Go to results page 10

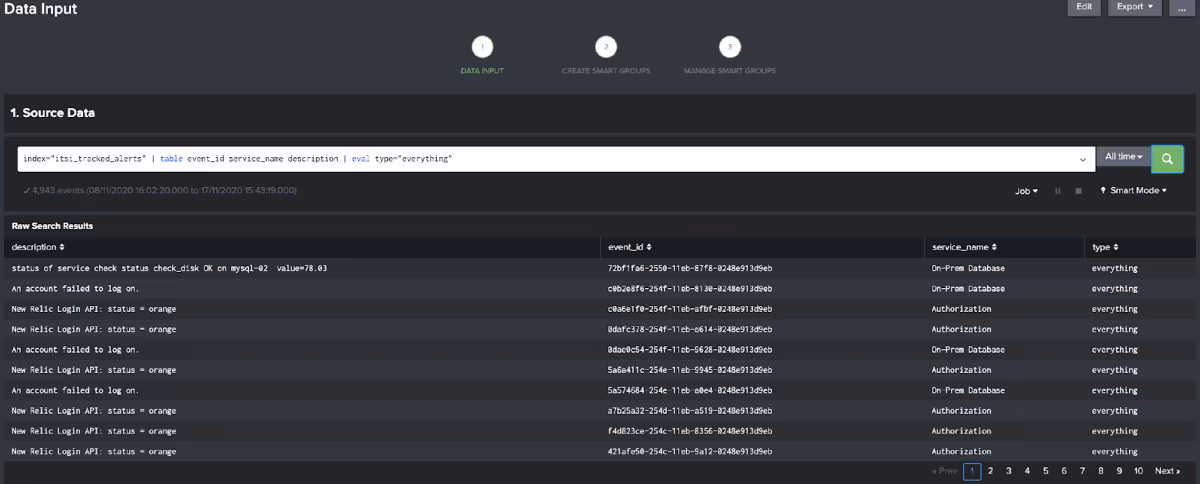coord(1138,471)
